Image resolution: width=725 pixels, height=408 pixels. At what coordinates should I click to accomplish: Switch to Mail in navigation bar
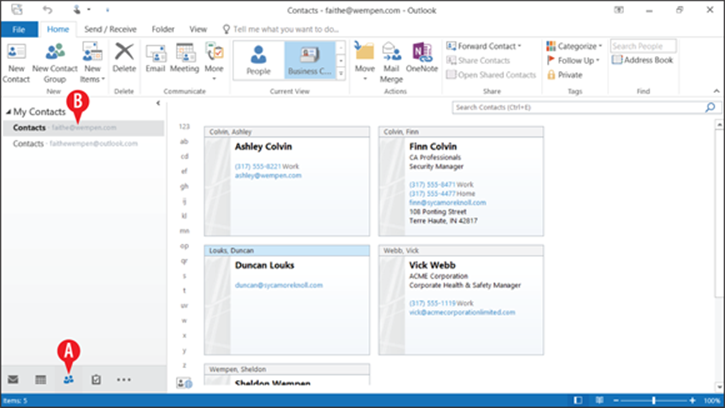click(13, 380)
